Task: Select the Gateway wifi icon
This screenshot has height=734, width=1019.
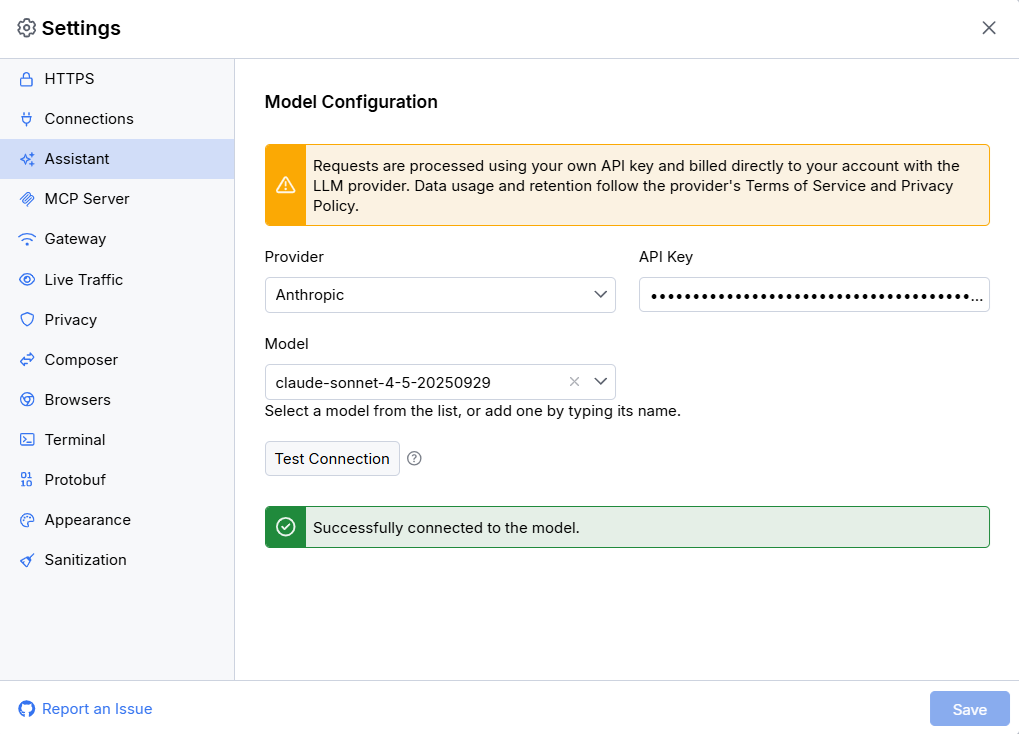Action: [25, 238]
